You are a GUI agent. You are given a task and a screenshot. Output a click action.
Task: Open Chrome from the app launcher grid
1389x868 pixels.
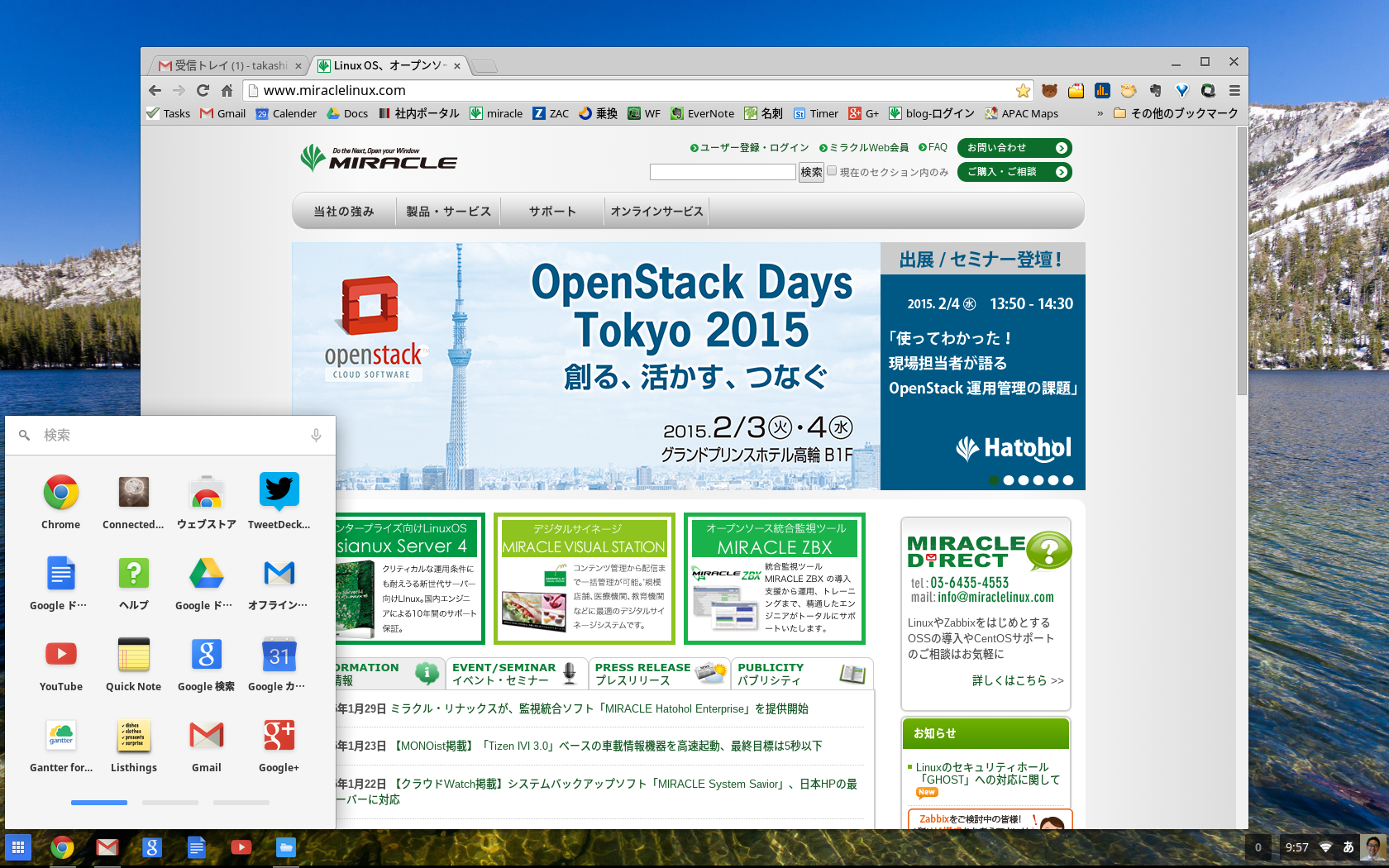coord(61,501)
